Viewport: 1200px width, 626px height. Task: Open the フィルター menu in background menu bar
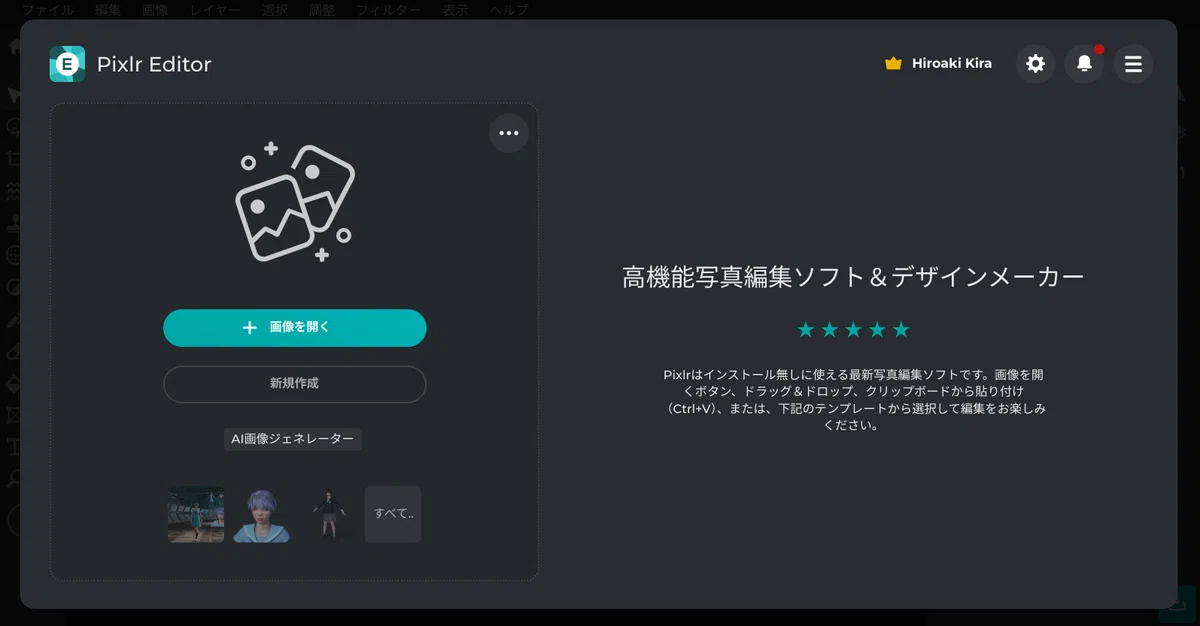coord(388,10)
